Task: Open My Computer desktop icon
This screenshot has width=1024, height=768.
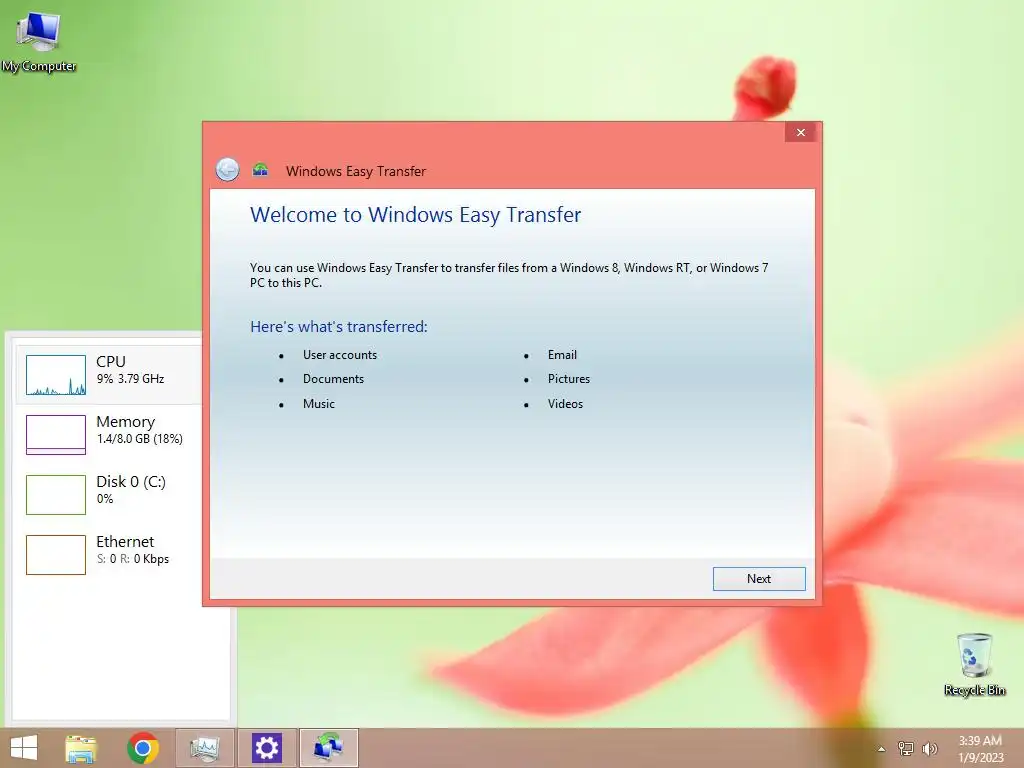Action: point(39,42)
